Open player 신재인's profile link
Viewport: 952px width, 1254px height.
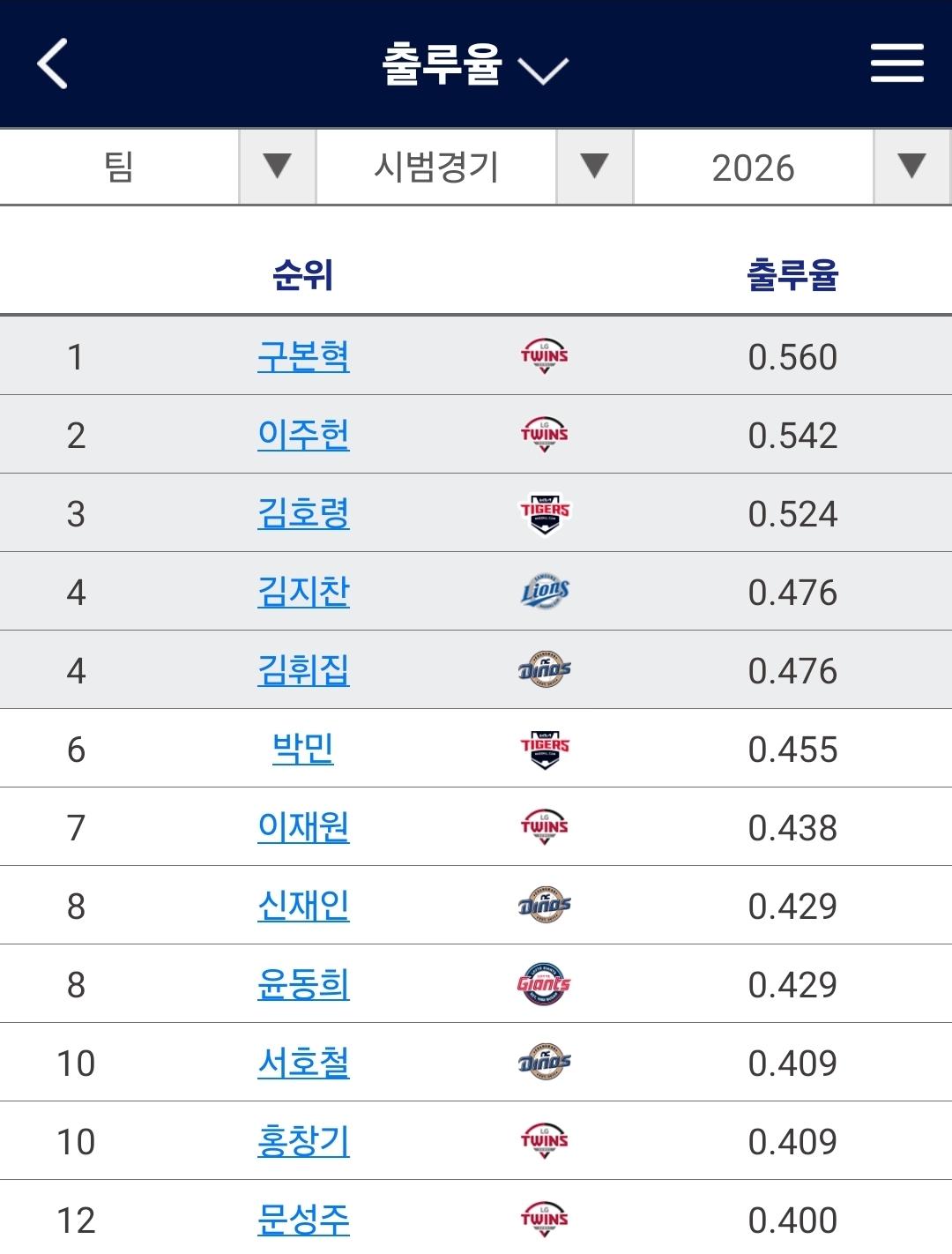(x=303, y=906)
